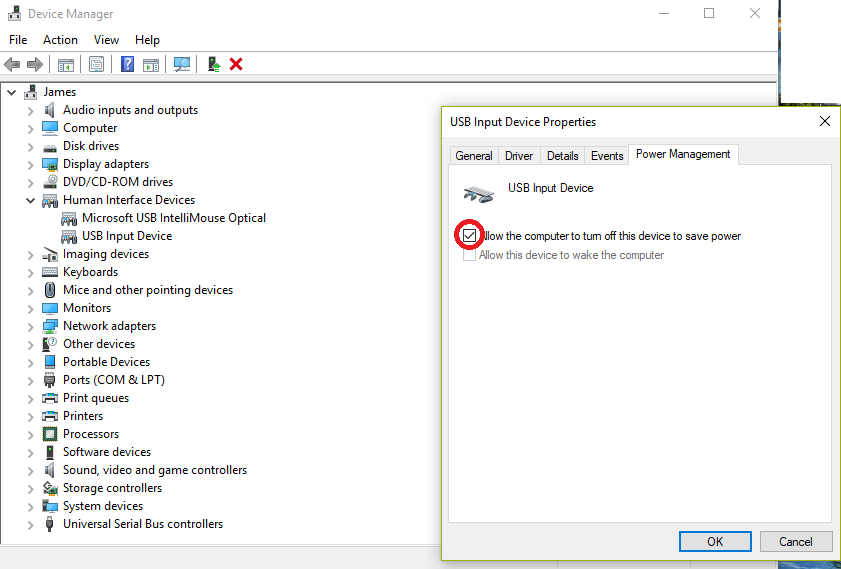This screenshot has height=569, width=841.
Task: Click the Properties toolbar icon
Action: click(96, 64)
